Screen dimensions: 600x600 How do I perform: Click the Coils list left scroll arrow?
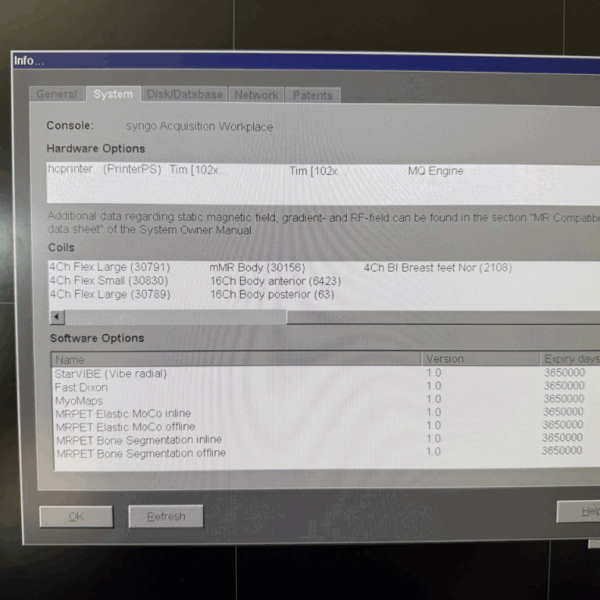click(x=57, y=317)
